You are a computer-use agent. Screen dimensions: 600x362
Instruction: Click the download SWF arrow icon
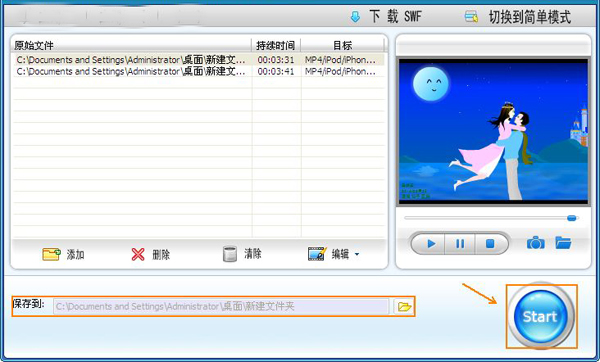click(x=355, y=16)
